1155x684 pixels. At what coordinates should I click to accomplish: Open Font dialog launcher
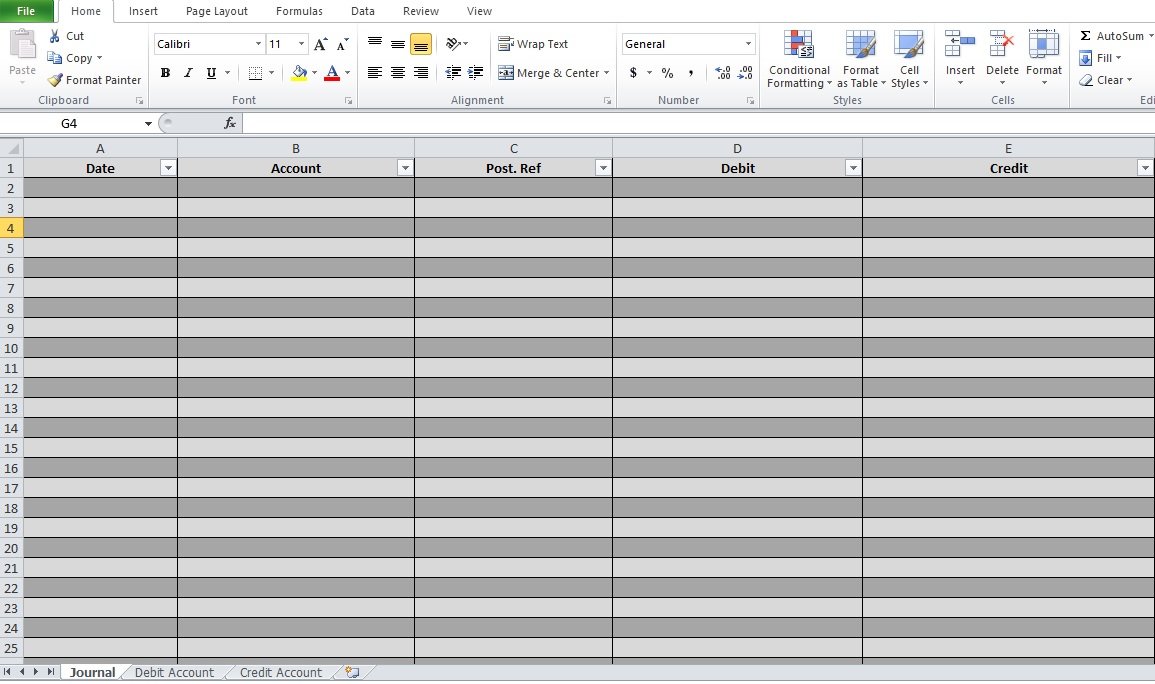pos(348,101)
